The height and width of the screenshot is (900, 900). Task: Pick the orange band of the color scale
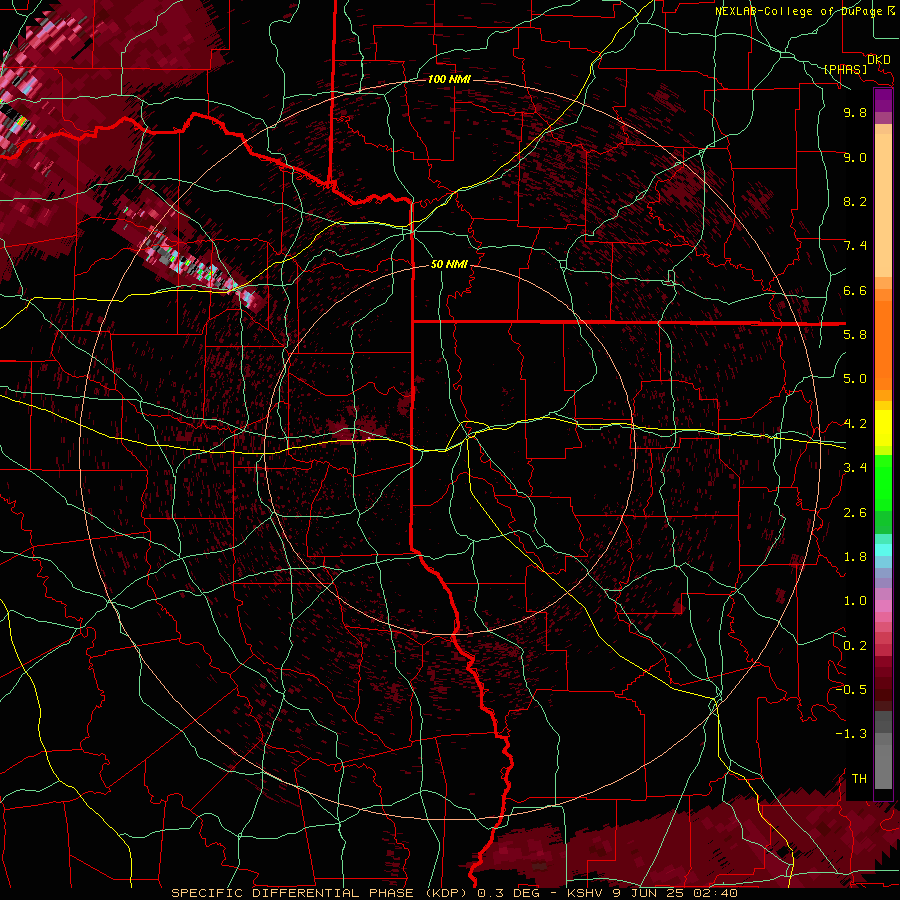point(883,344)
